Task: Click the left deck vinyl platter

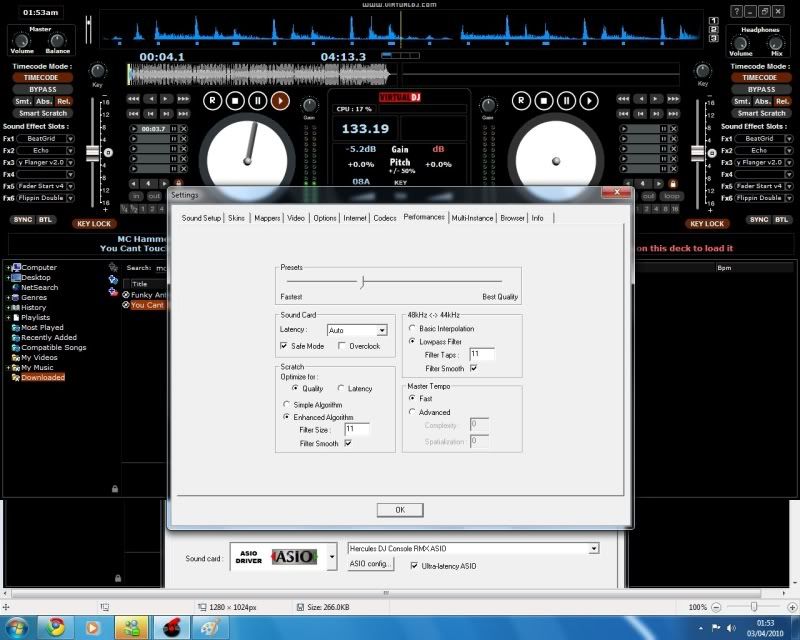Action: 247,161
